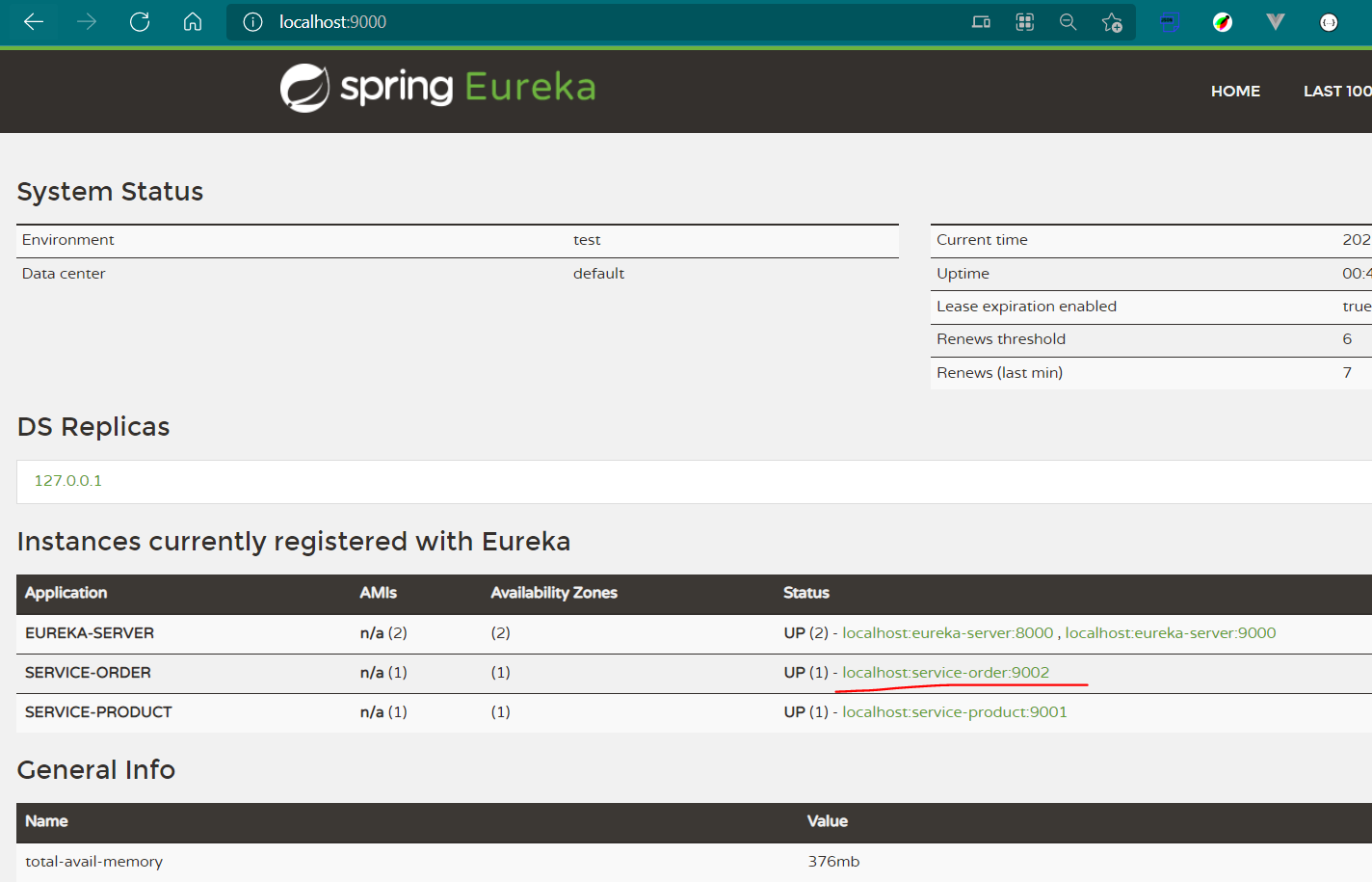Open the 127.0.0.1 replica link
The width and height of the screenshot is (1372, 882).
(x=68, y=480)
